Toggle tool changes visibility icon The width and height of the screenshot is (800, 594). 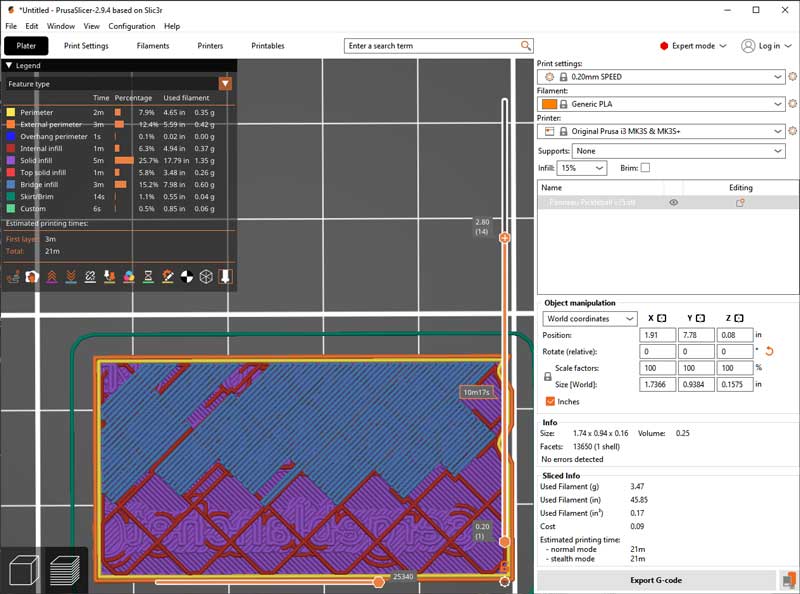(x=110, y=277)
